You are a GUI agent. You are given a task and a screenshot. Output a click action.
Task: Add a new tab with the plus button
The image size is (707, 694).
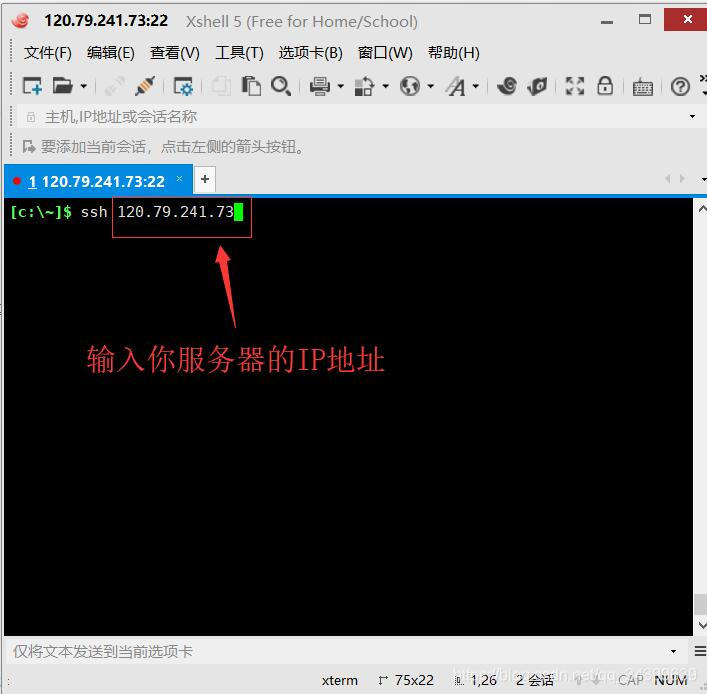click(205, 179)
